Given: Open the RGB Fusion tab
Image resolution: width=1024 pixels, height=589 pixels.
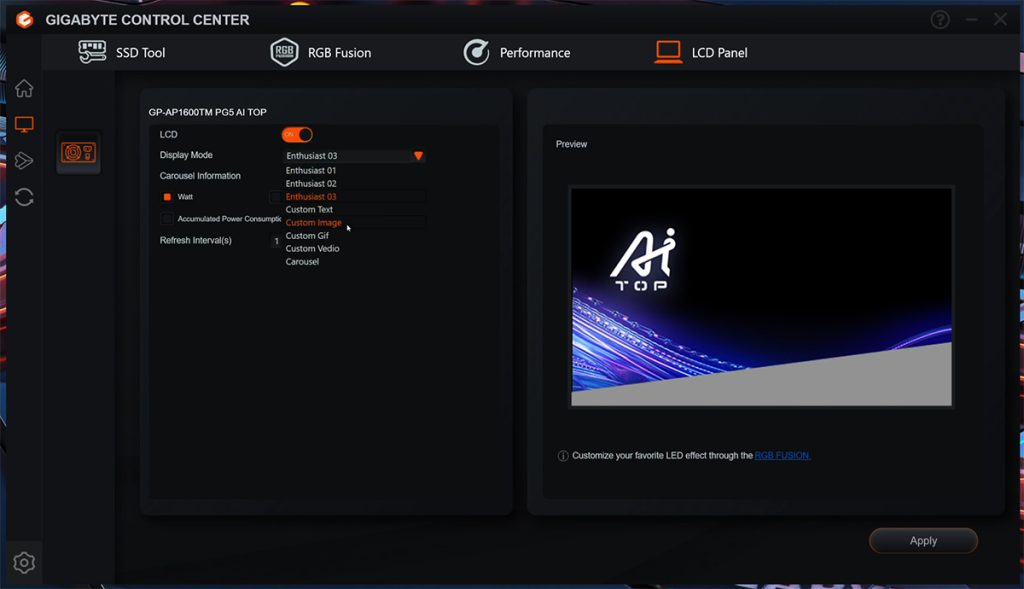Looking at the screenshot, I should (321, 52).
